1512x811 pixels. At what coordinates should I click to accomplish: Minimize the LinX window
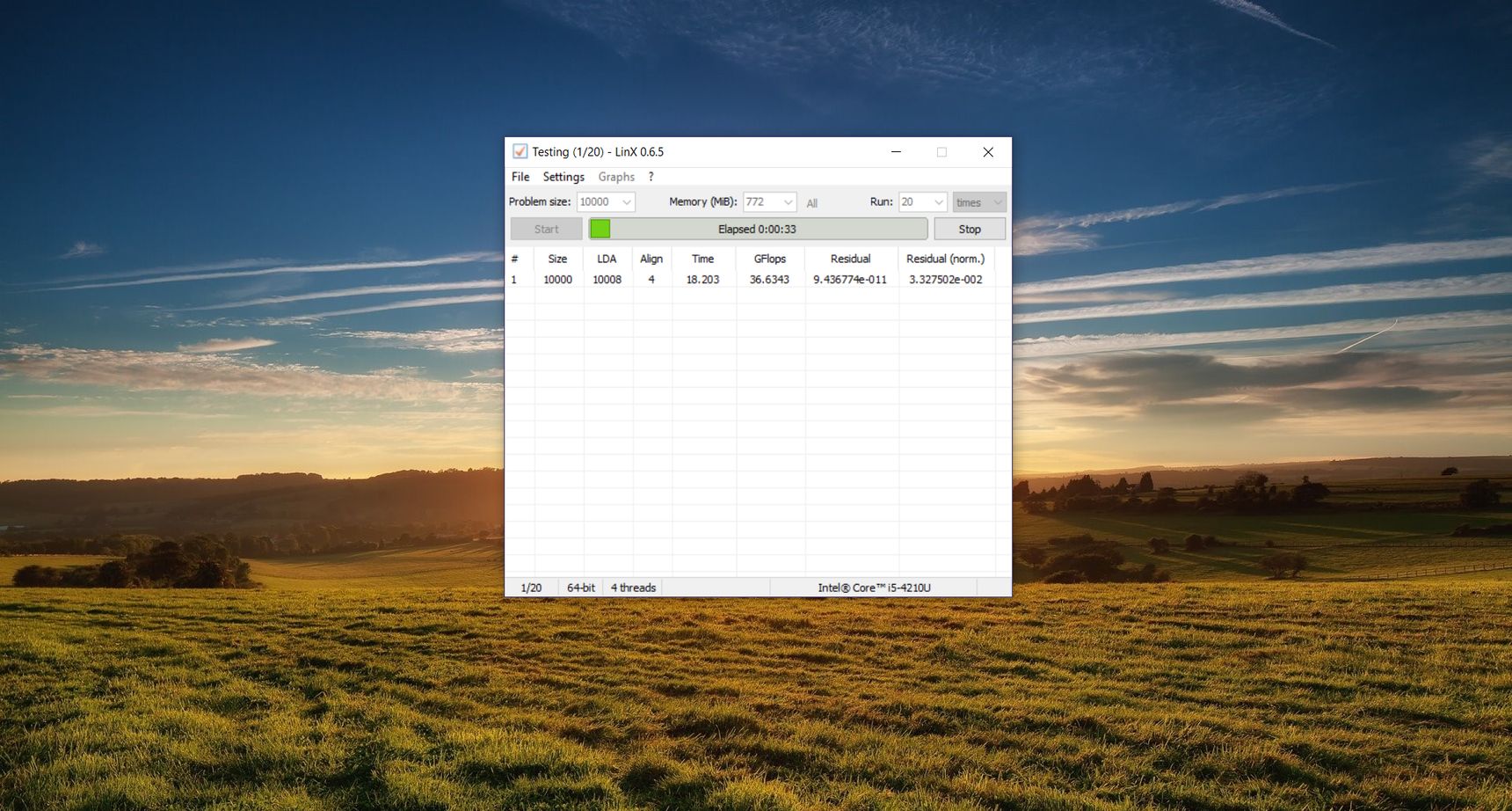(896, 152)
